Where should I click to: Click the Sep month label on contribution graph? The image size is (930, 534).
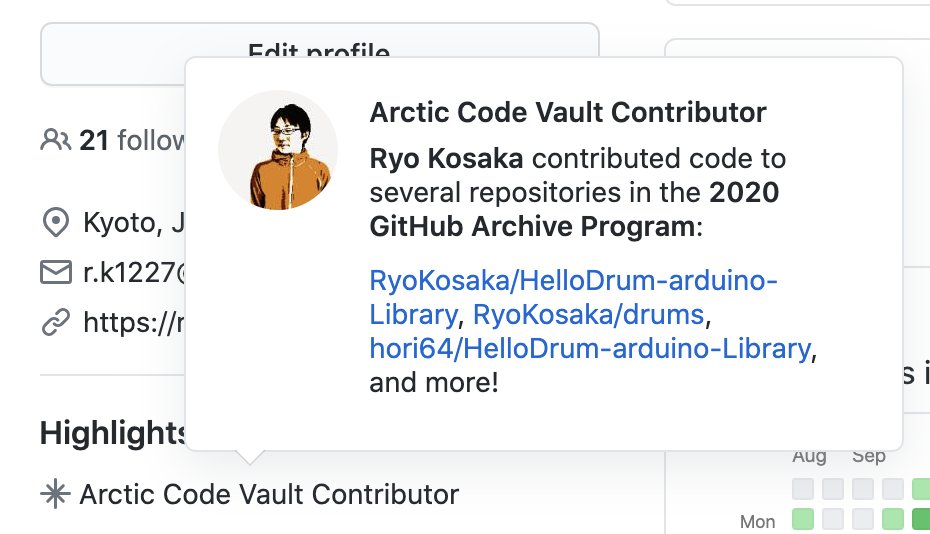click(869, 457)
